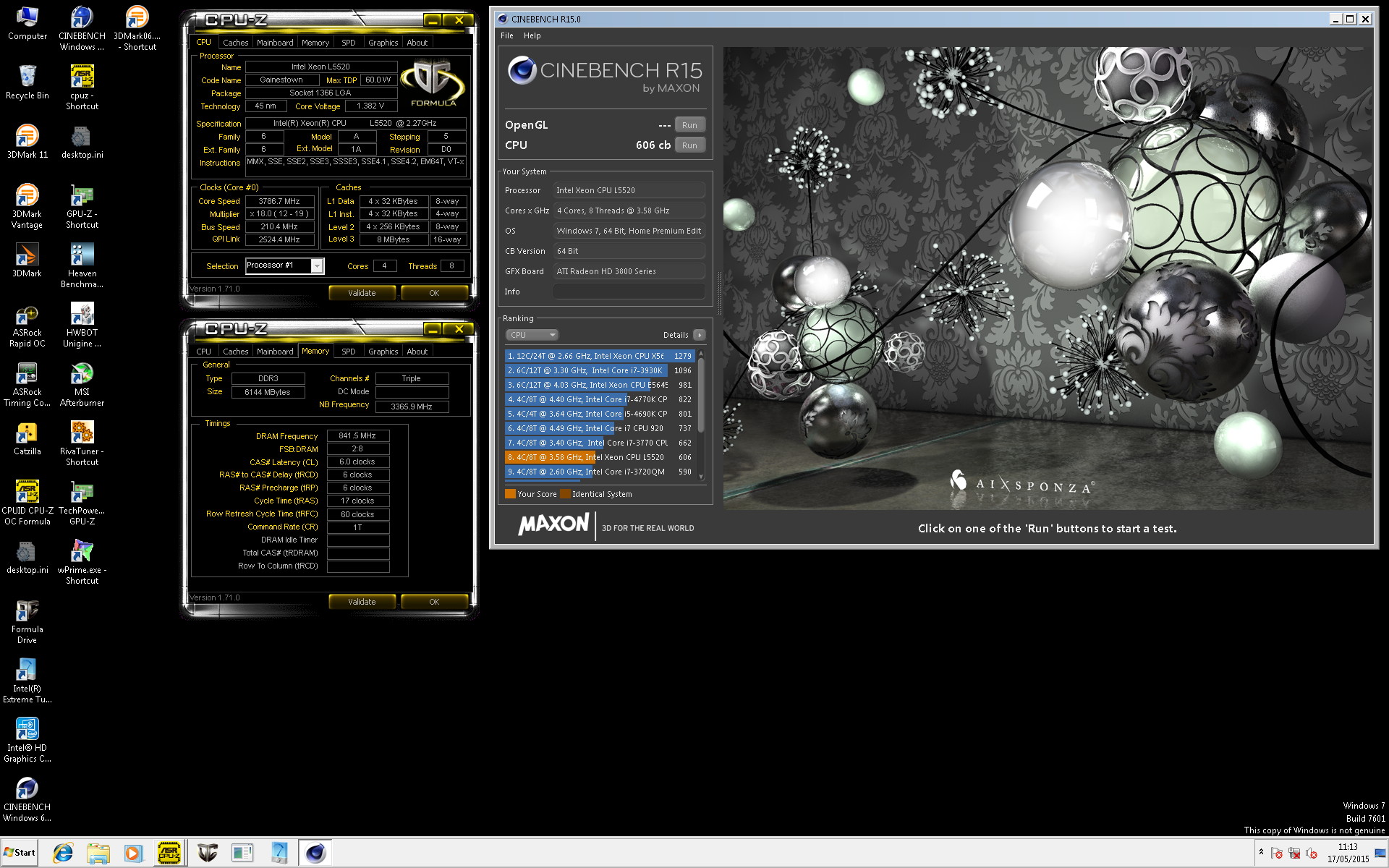Open the Intel HD Graphics Control icon
The width and height of the screenshot is (1389, 868).
(x=27, y=741)
